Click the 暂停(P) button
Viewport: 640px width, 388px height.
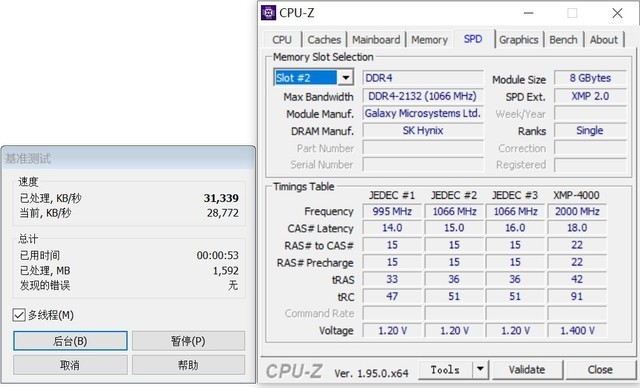188,341
